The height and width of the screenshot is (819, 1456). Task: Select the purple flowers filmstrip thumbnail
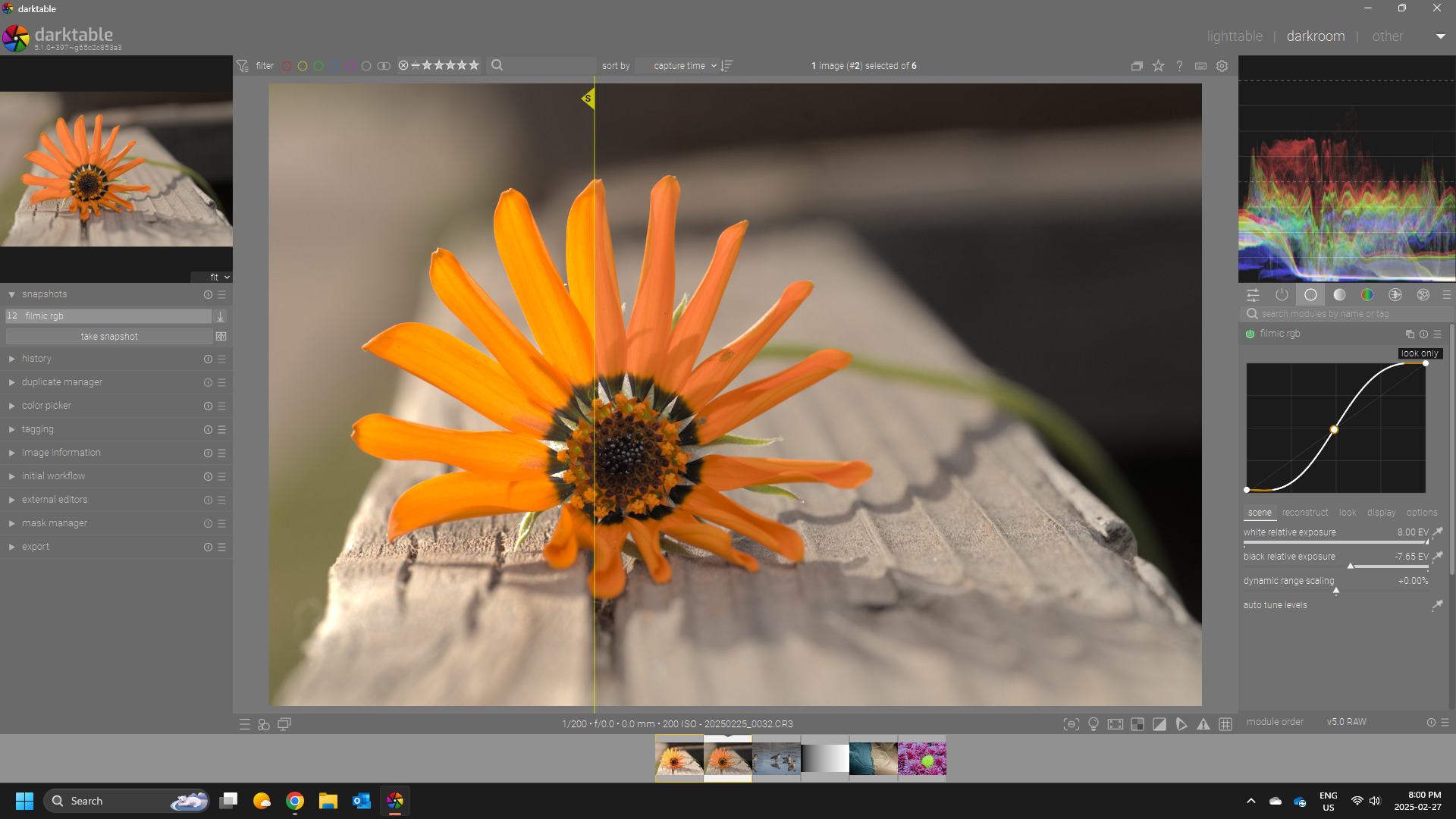(921, 758)
